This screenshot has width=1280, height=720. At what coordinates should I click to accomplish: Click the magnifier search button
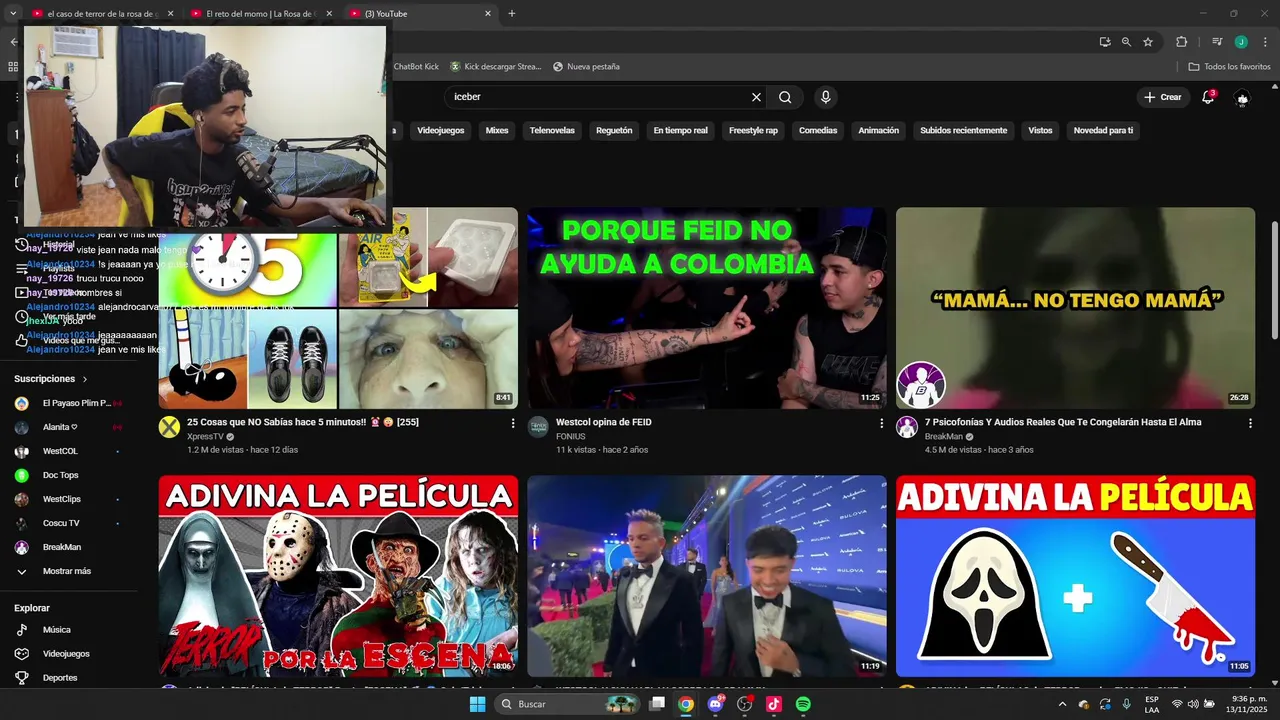point(785,97)
